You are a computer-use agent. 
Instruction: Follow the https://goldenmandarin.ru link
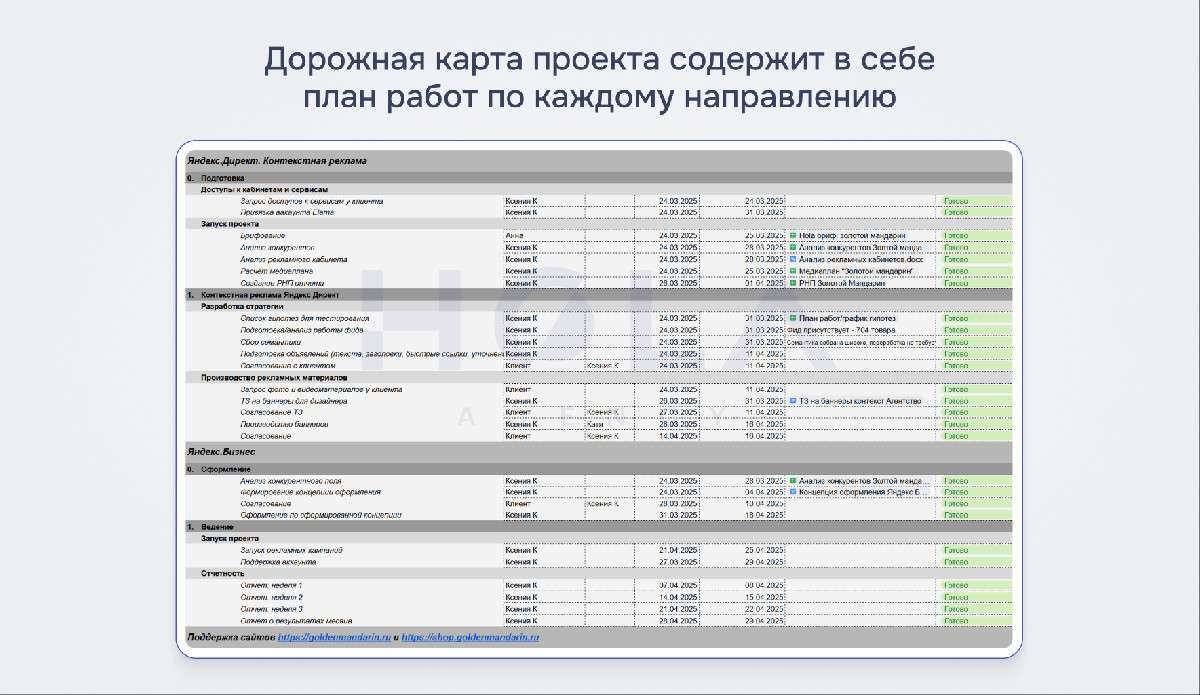333,636
